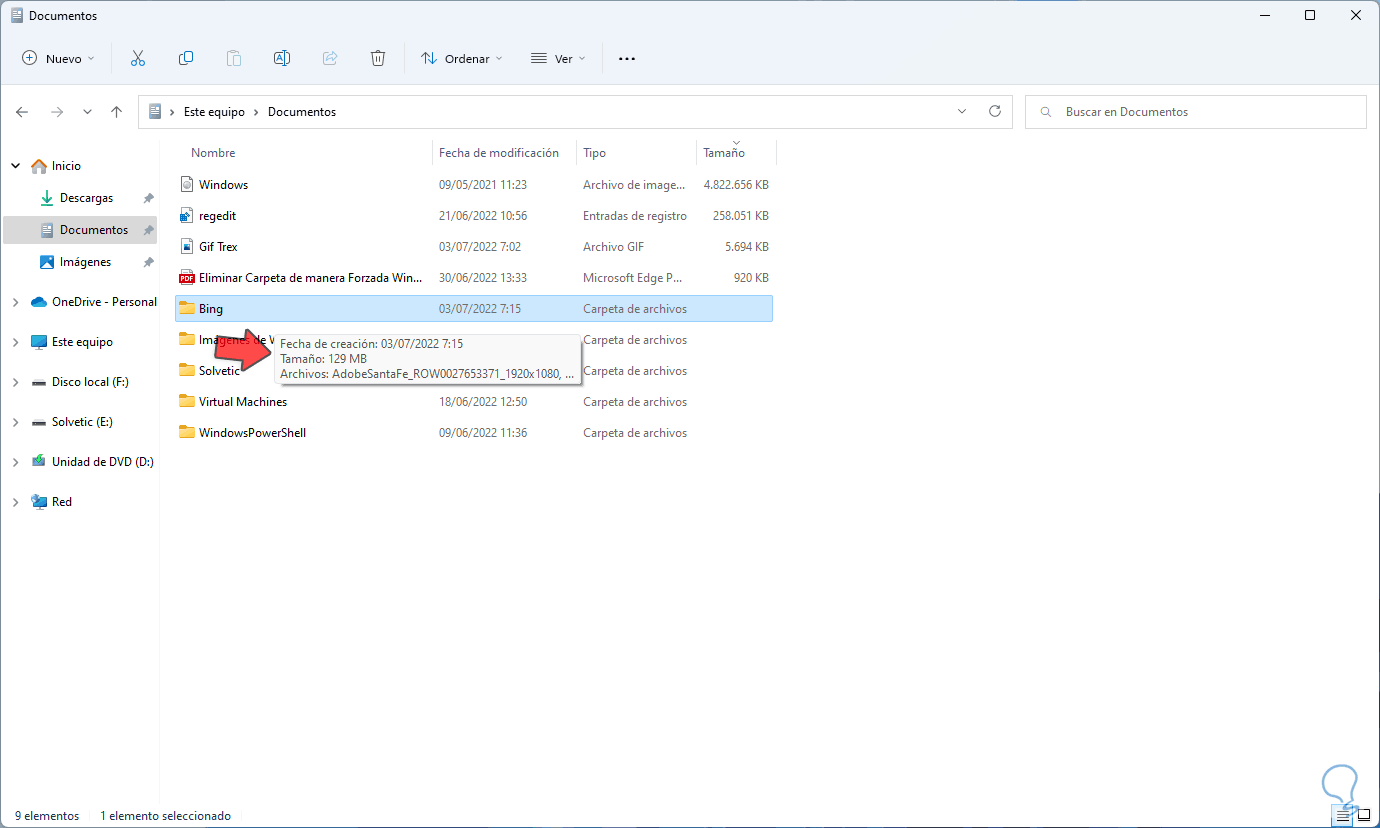Image resolution: width=1380 pixels, height=828 pixels.
Task: Click Este equipo in the address breadcrumb
Action: [214, 112]
